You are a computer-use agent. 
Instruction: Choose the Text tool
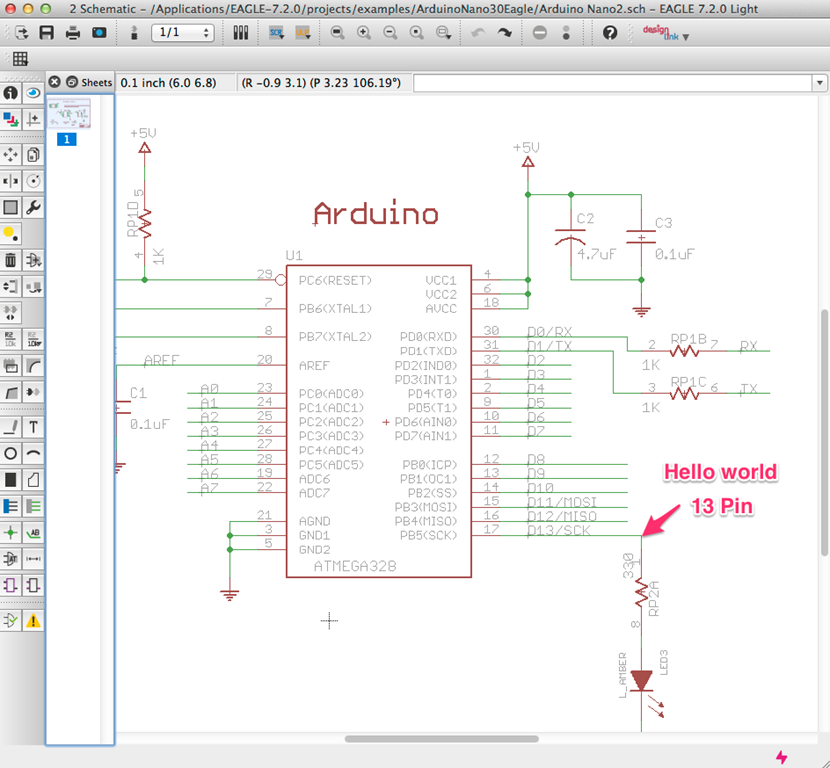(34, 427)
